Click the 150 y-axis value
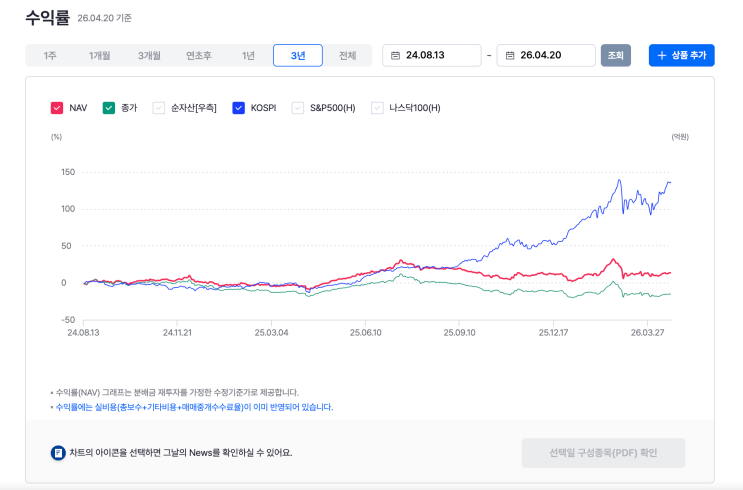The width and height of the screenshot is (743, 490). 68,172
